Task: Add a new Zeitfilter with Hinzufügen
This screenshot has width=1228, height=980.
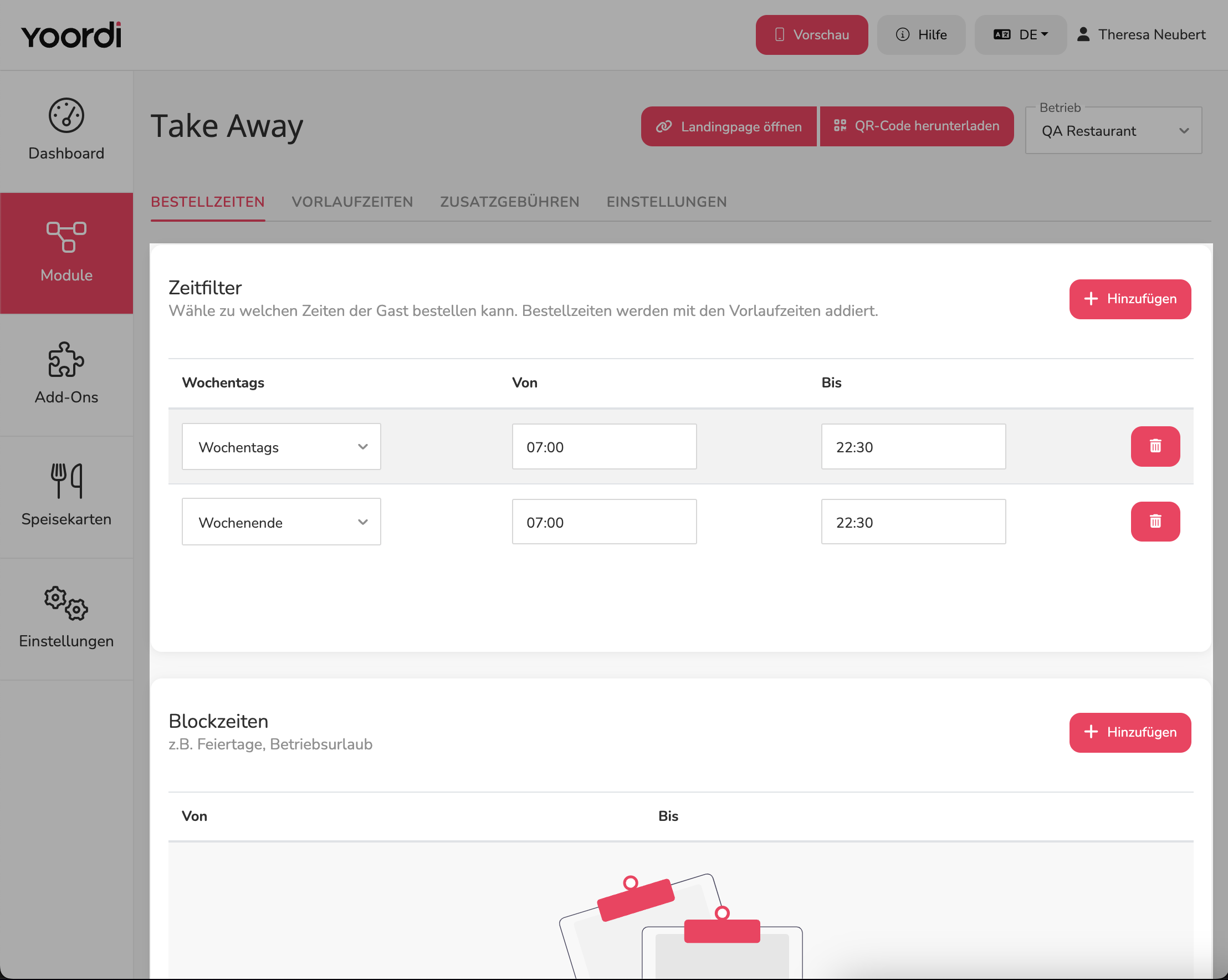Action: click(x=1130, y=299)
